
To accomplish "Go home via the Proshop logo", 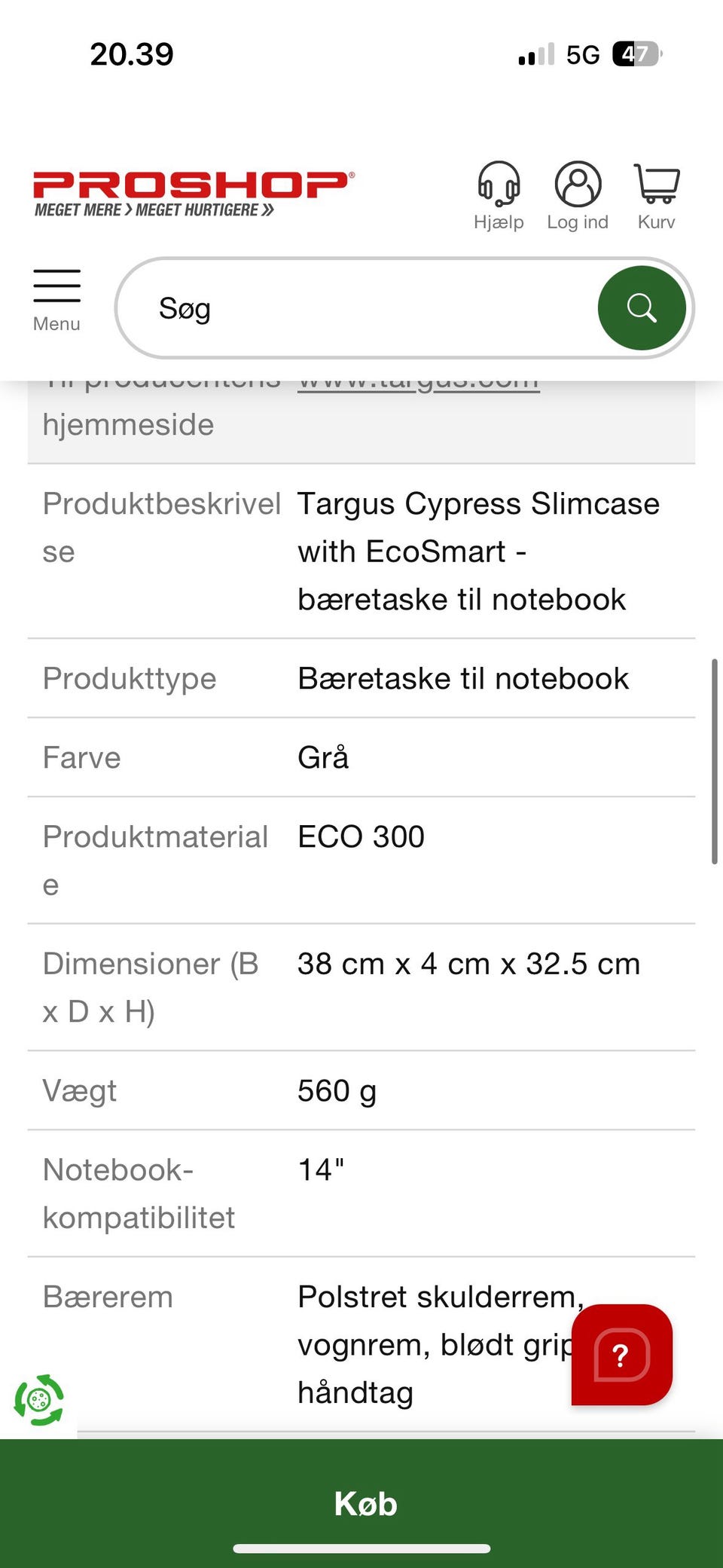I will click(193, 193).
